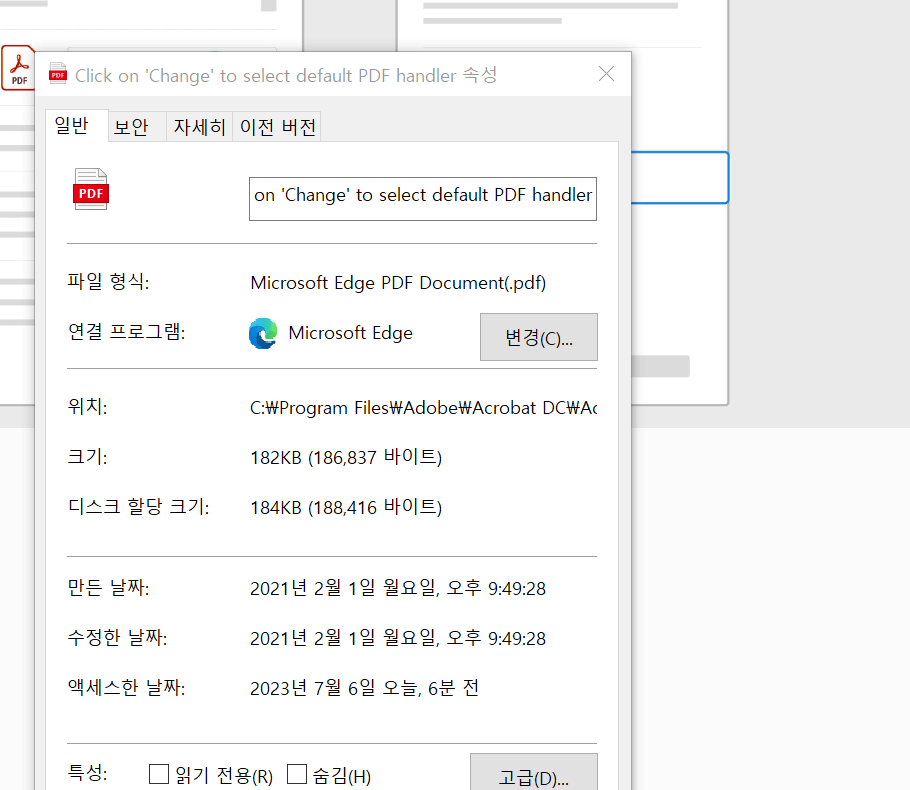Click the small PDF icon in the dialog title bar
The width and height of the screenshot is (910, 790).
(58, 74)
